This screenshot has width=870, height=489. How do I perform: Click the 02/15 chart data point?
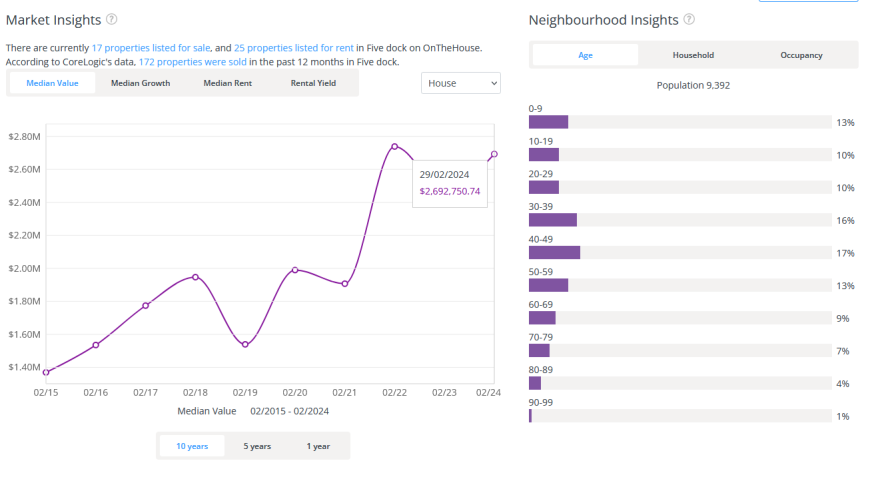pos(46,372)
